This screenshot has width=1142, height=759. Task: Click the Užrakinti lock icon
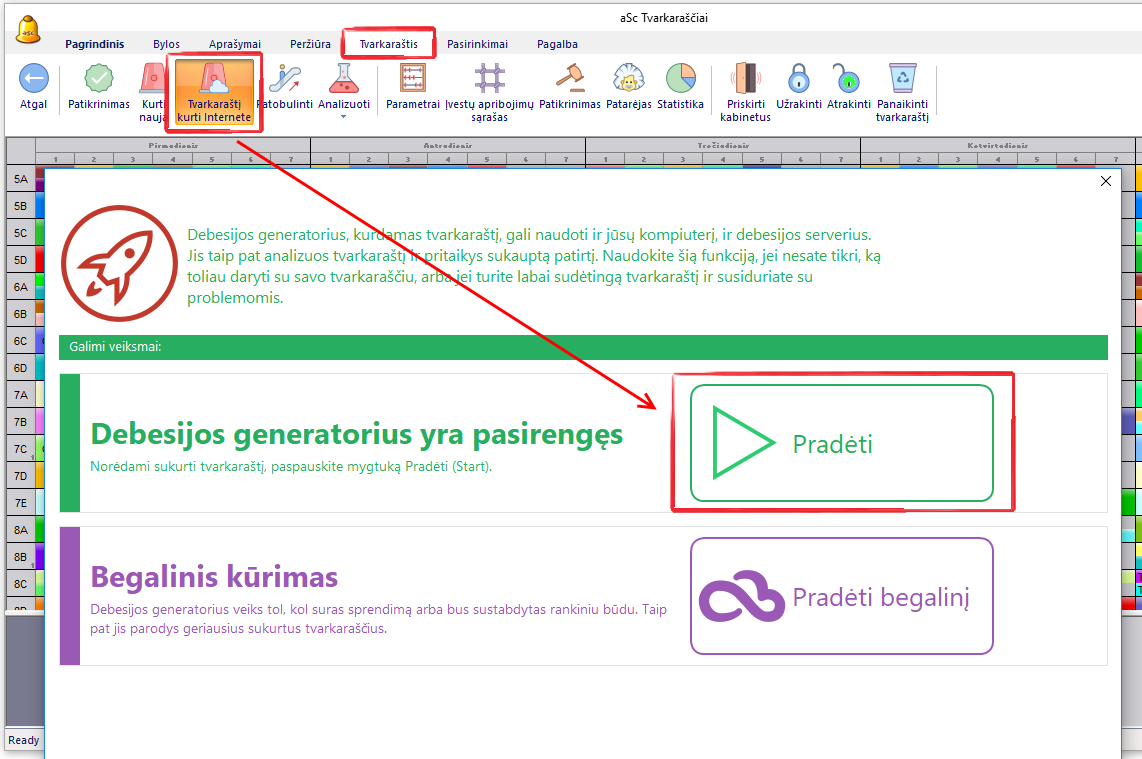[797, 79]
